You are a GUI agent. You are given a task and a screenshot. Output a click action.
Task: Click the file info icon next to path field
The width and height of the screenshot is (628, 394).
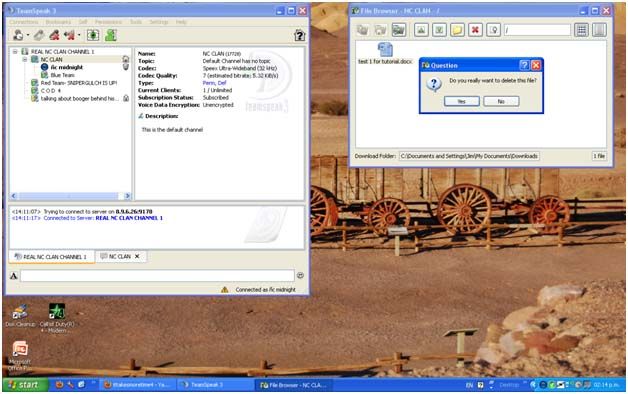(x=493, y=30)
